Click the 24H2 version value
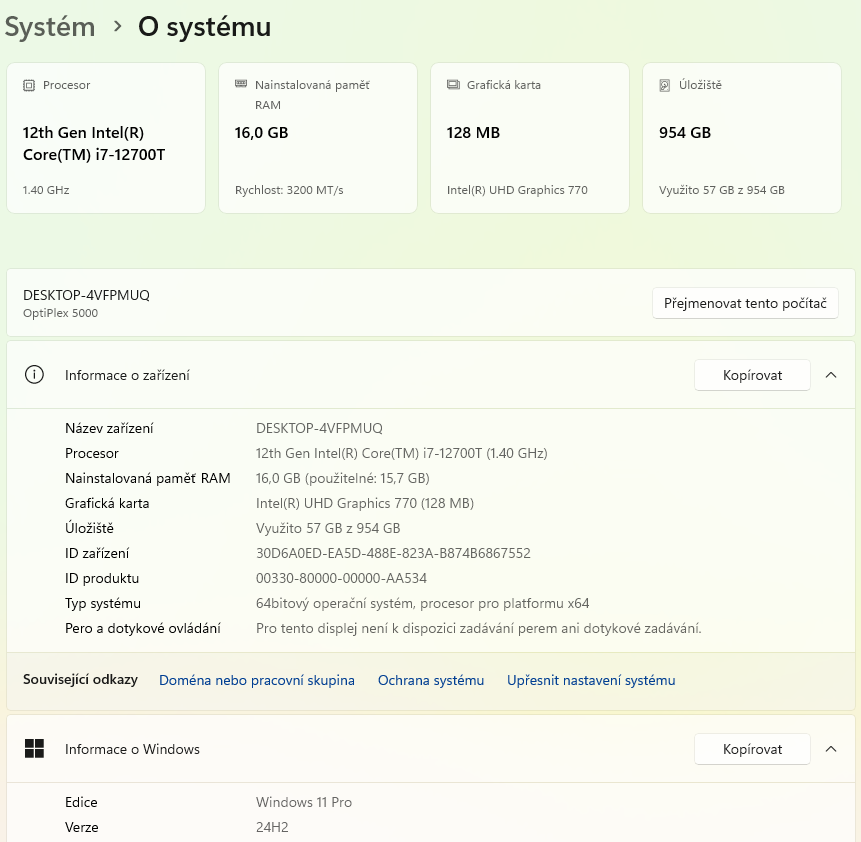This screenshot has width=861, height=842. click(272, 827)
